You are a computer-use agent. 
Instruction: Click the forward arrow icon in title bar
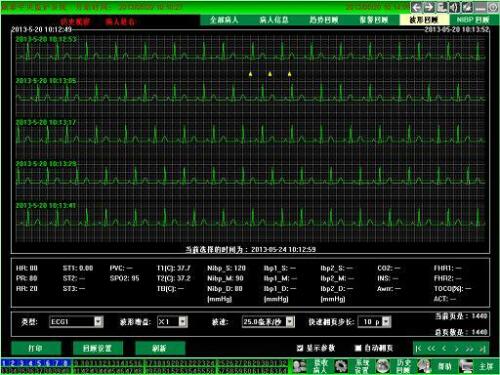click(x=429, y=7)
